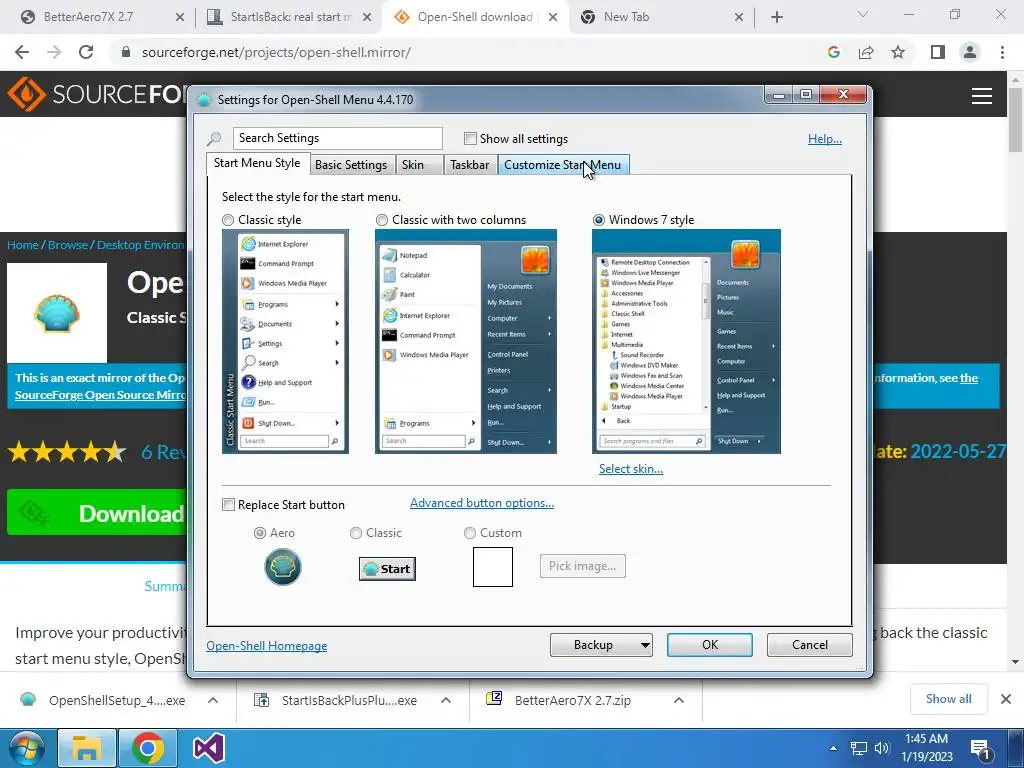Image resolution: width=1024 pixels, height=768 pixels.
Task: Select the Classic Start button image
Action: point(387,569)
